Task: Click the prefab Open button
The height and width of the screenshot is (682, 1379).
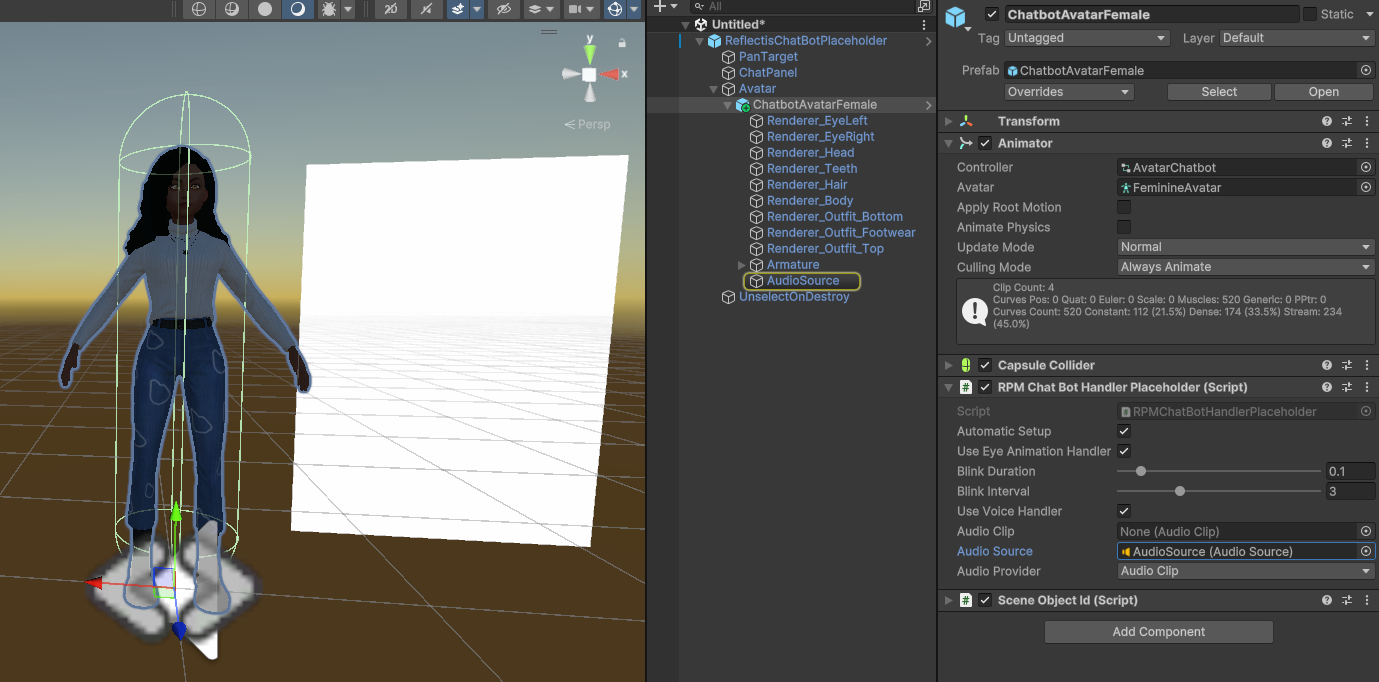Action: tap(1323, 91)
